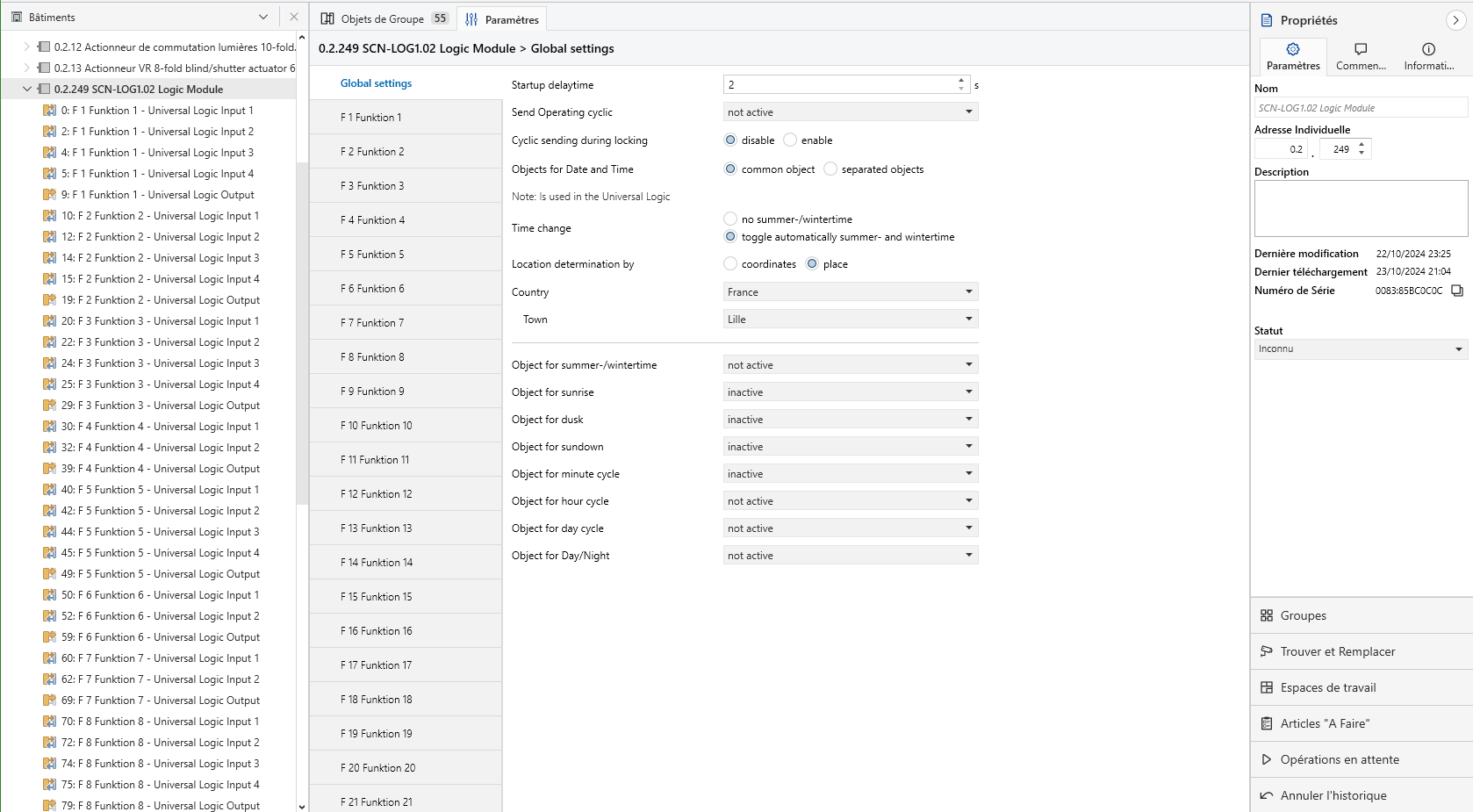Click the Description text area
This screenshot has width=1473, height=812.
click(1361, 208)
